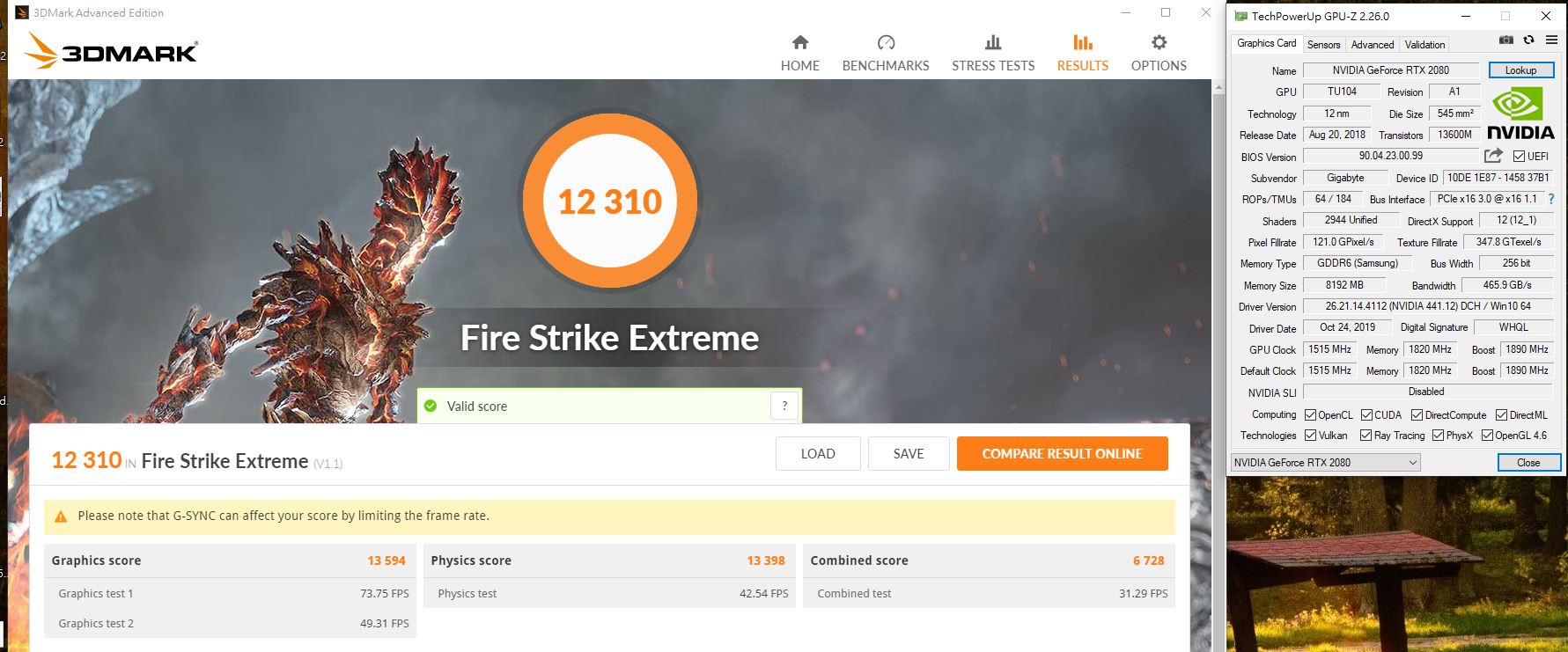Click the GPU Clock 1515 MHz field
The height and width of the screenshot is (652, 1568).
[x=1329, y=349]
